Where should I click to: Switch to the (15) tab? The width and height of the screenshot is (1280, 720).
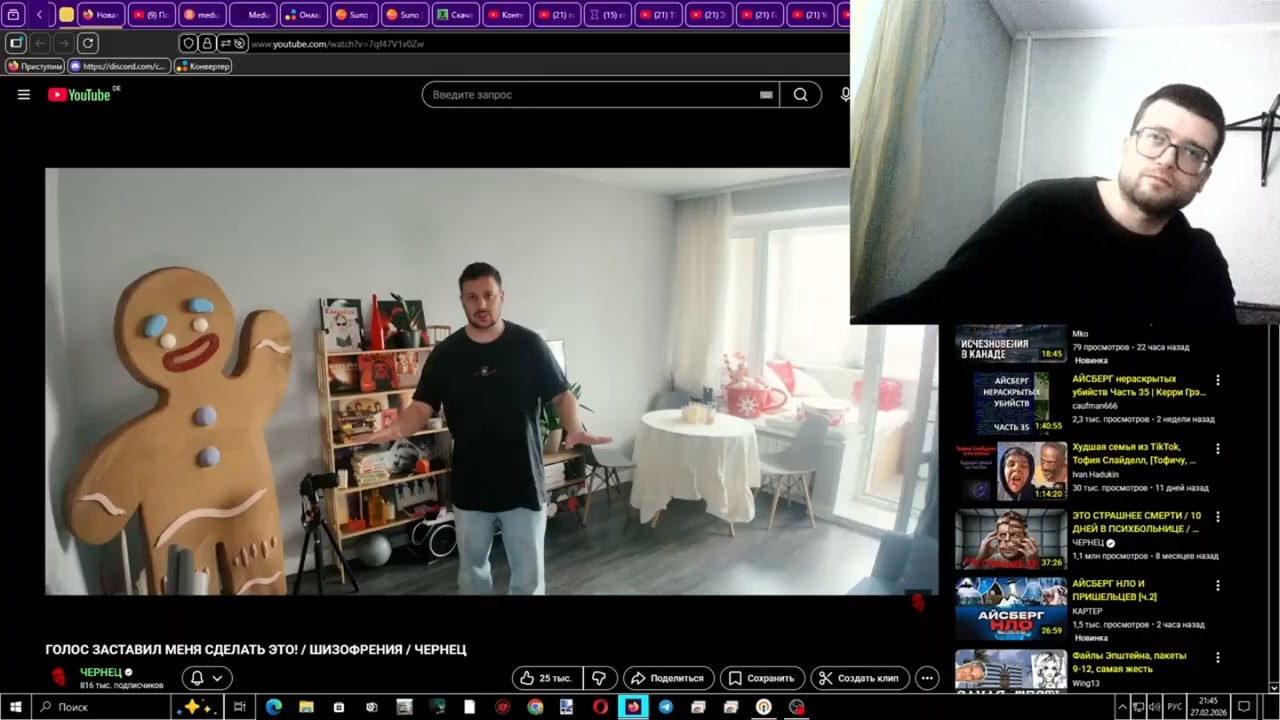607,15
